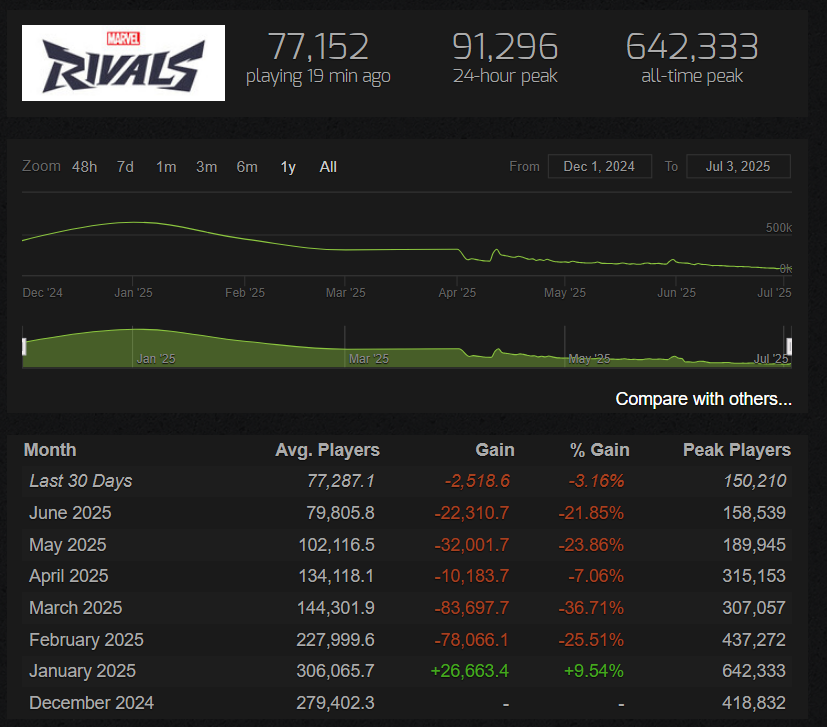Click the 77,287.1 average players cell
Screen dimensions: 827x727
341,481
